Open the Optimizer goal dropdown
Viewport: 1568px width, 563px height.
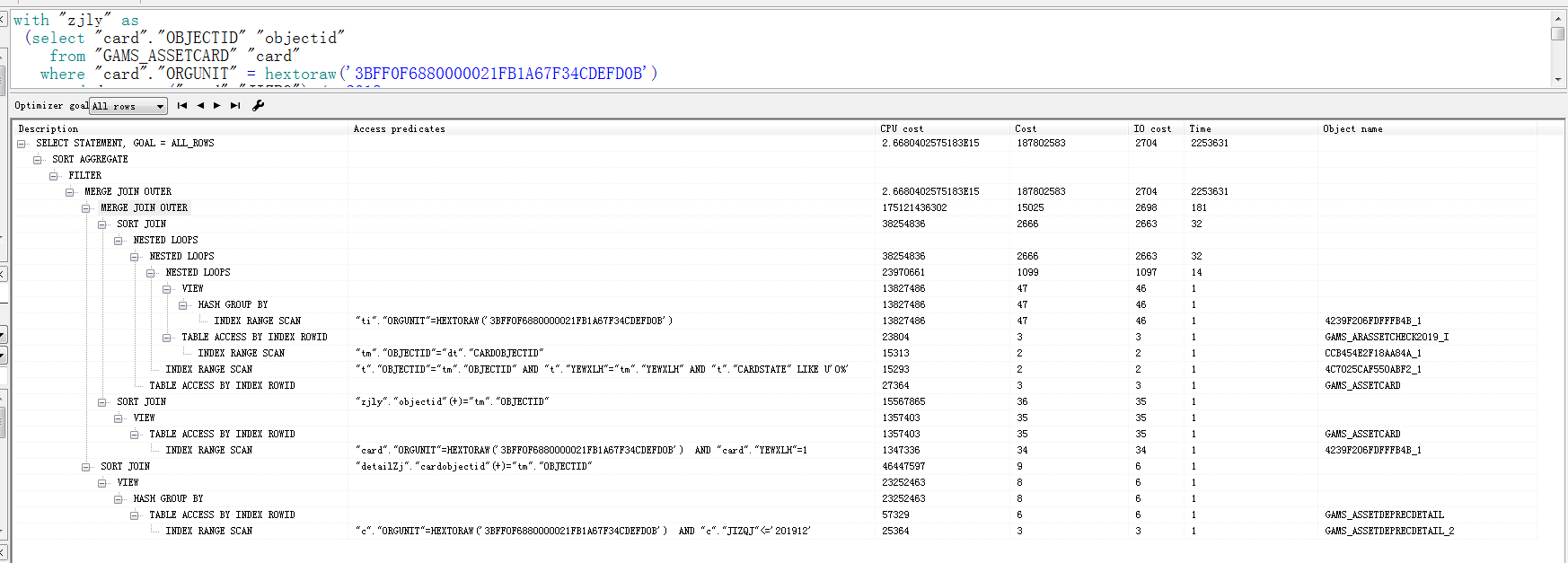tap(160, 107)
